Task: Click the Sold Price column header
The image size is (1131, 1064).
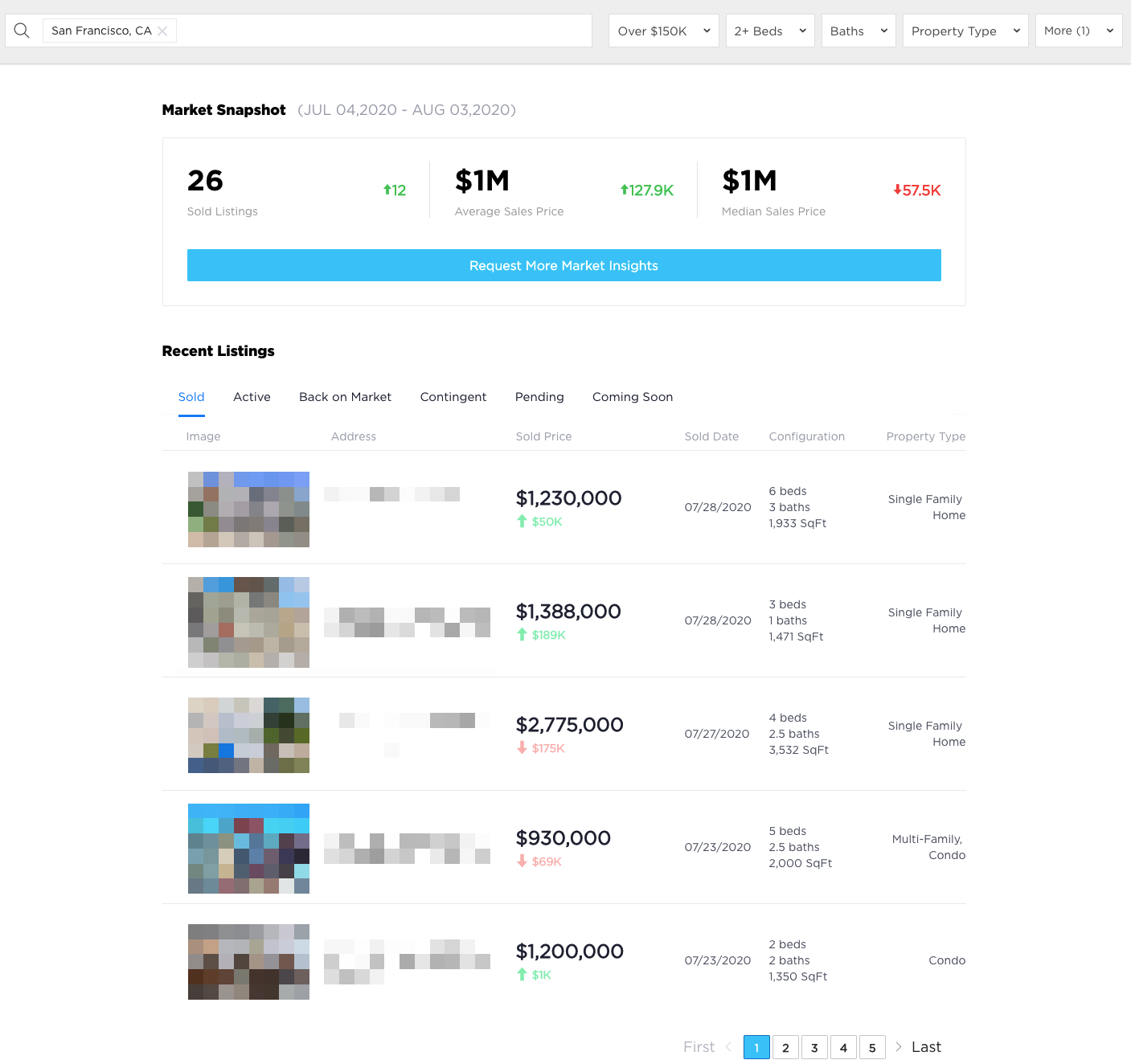Action: pyautogui.click(x=543, y=436)
